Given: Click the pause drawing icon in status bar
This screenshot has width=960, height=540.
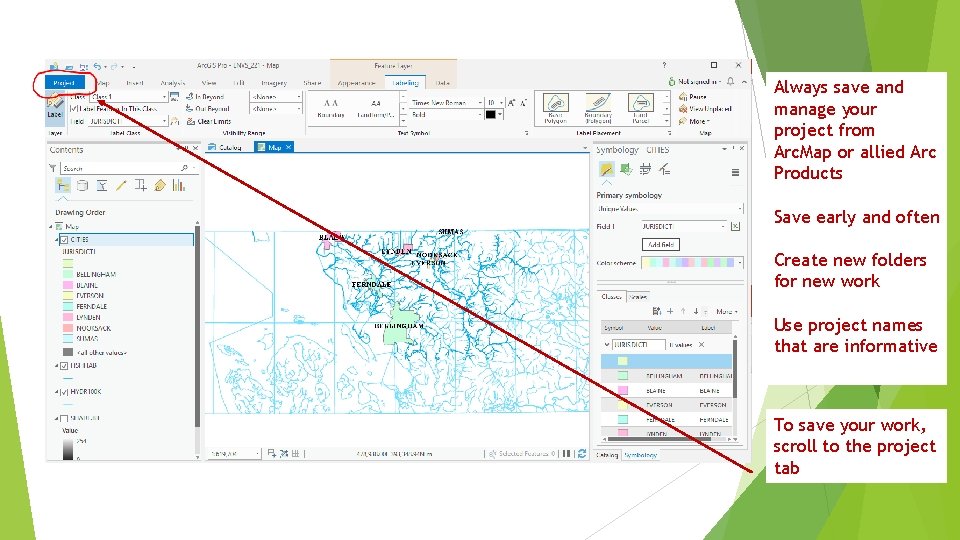Looking at the screenshot, I should [x=567, y=454].
